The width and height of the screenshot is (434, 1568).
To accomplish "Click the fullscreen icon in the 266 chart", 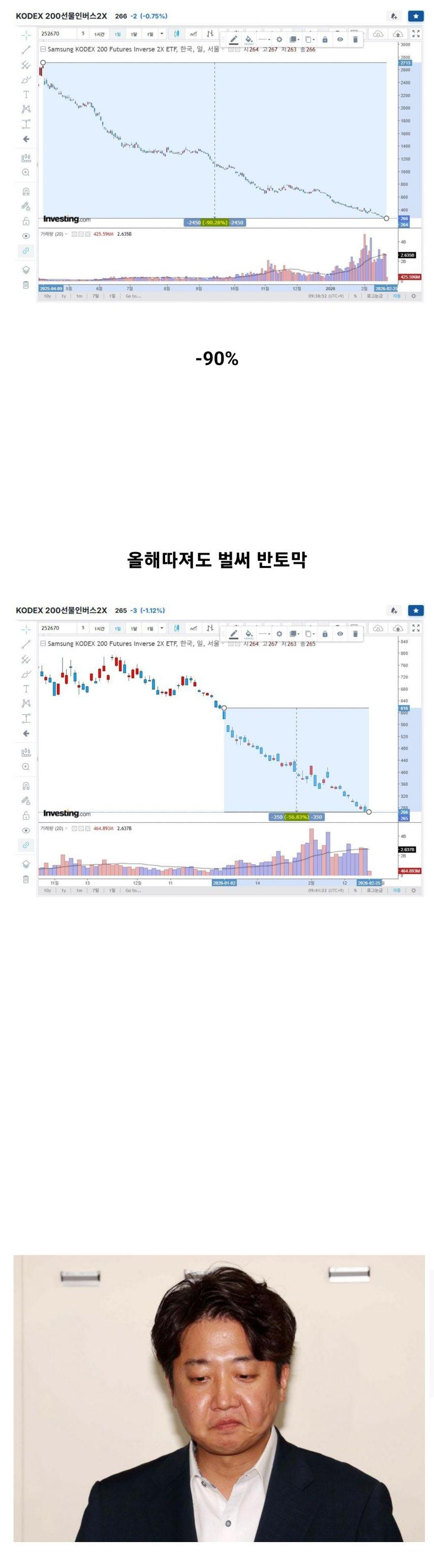I will tap(416, 34).
